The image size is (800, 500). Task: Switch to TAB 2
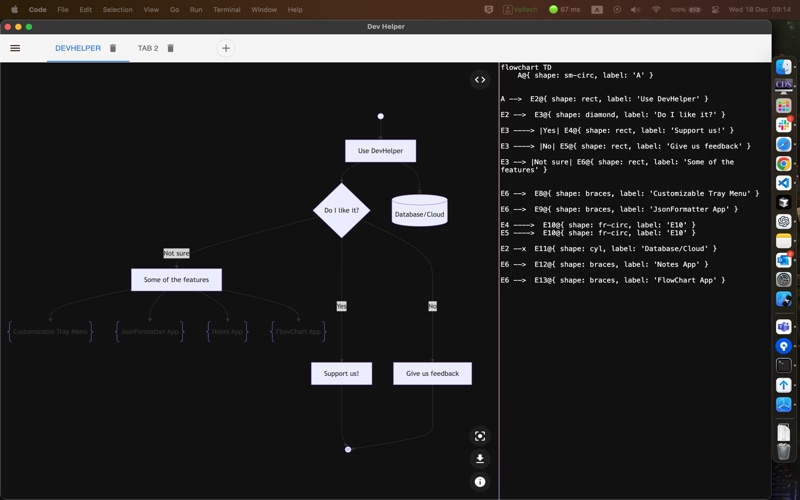tap(148, 48)
